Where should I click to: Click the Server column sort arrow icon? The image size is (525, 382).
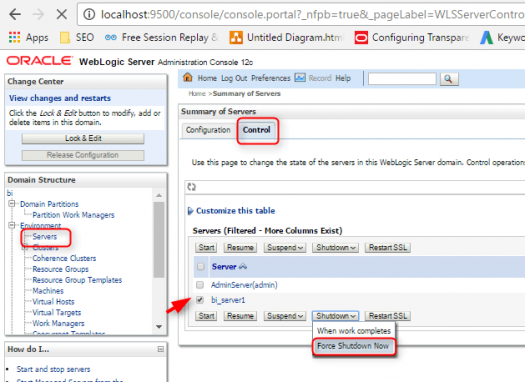[x=243, y=266]
